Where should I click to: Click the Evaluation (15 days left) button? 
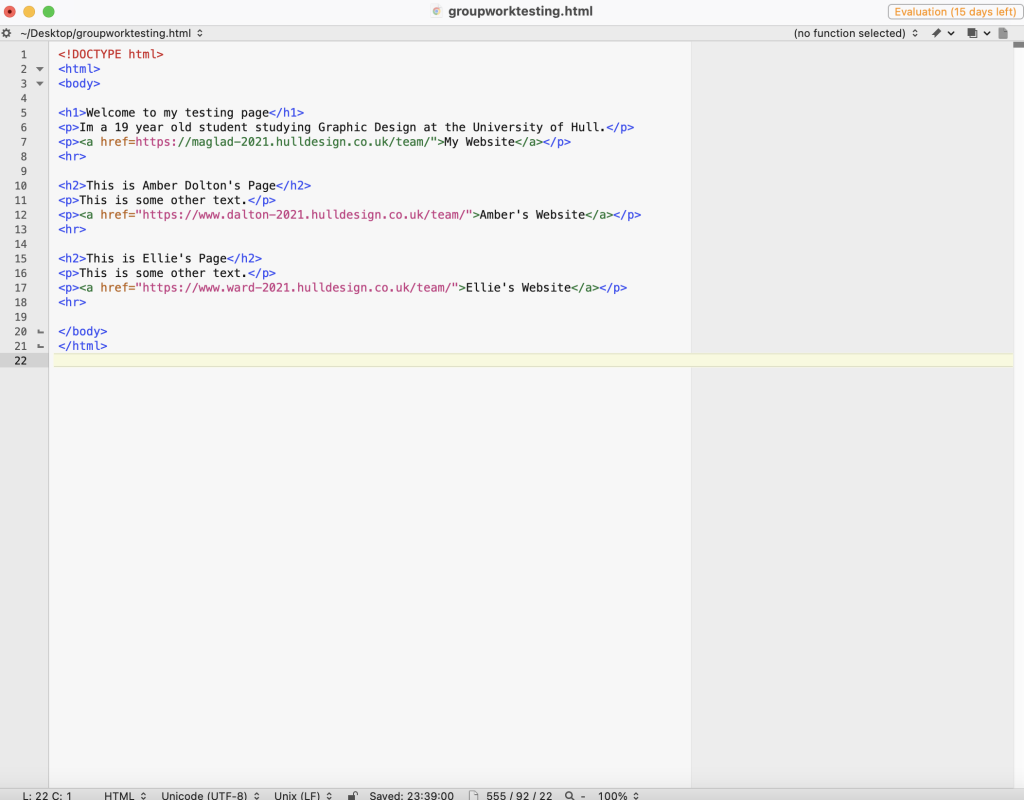(x=955, y=12)
